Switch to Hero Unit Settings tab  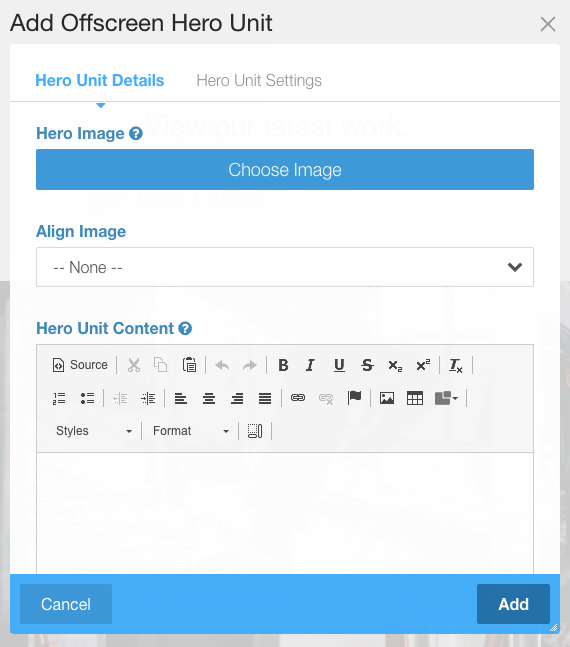pyautogui.click(x=259, y=80)
